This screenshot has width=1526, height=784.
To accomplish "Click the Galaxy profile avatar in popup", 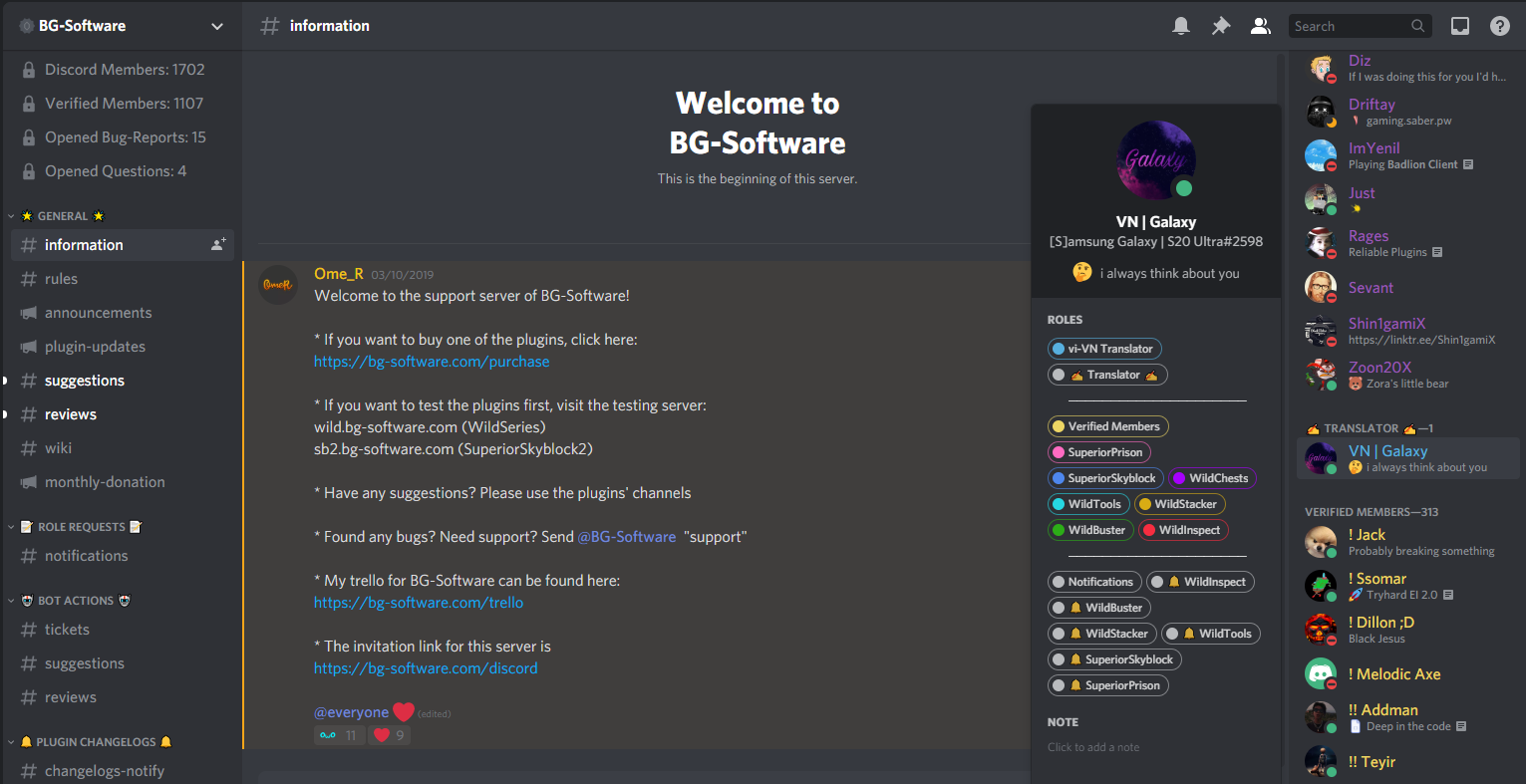I will click(1156, 159).
